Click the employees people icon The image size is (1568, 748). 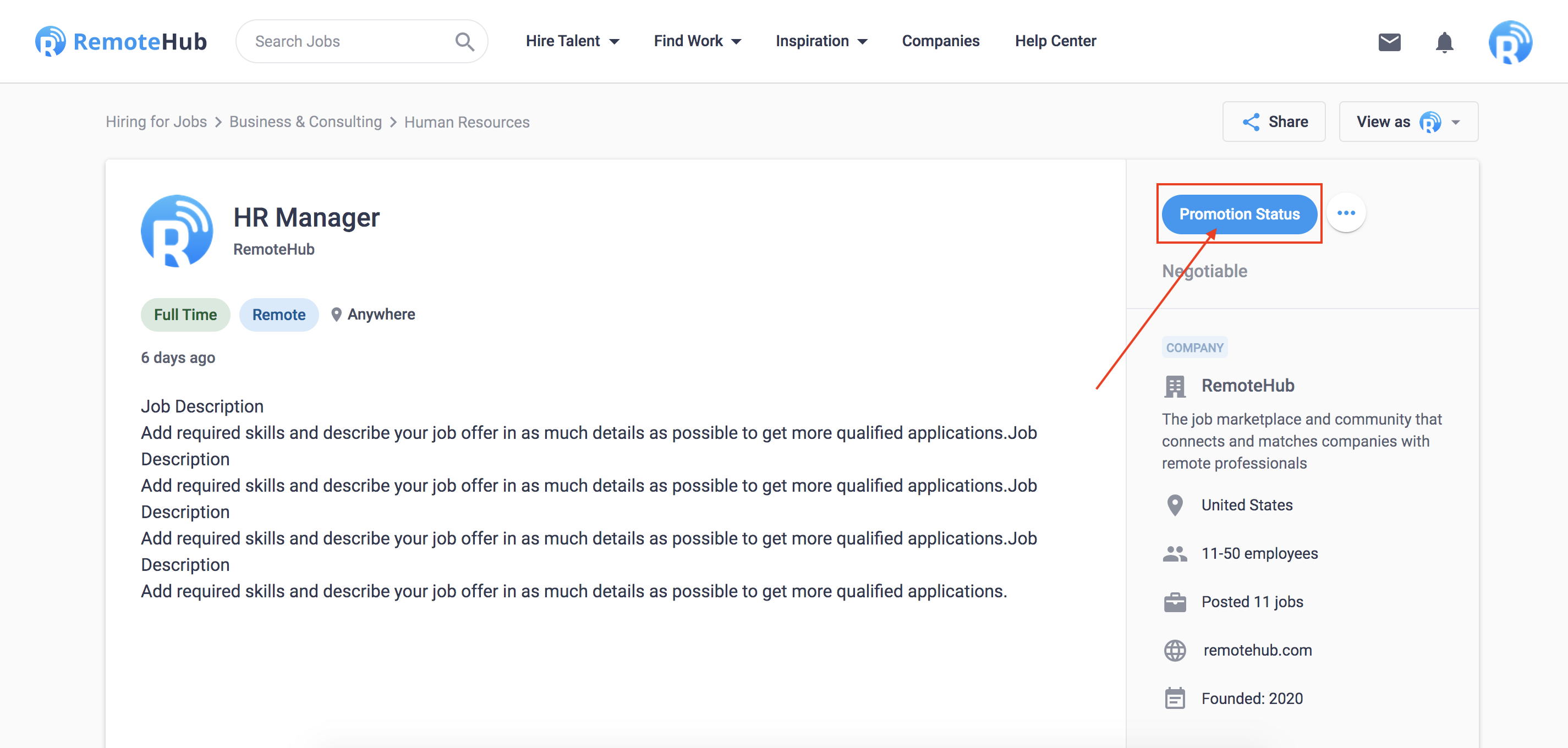coord(1175,553)
